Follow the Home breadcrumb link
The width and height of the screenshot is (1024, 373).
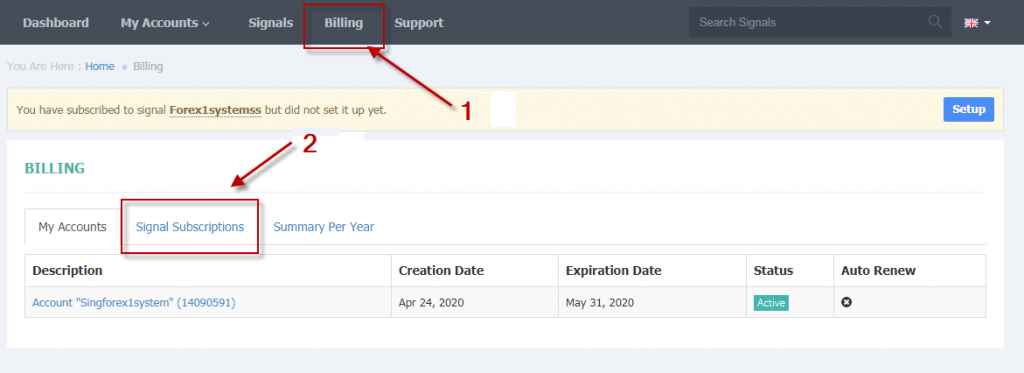[99, 66]
